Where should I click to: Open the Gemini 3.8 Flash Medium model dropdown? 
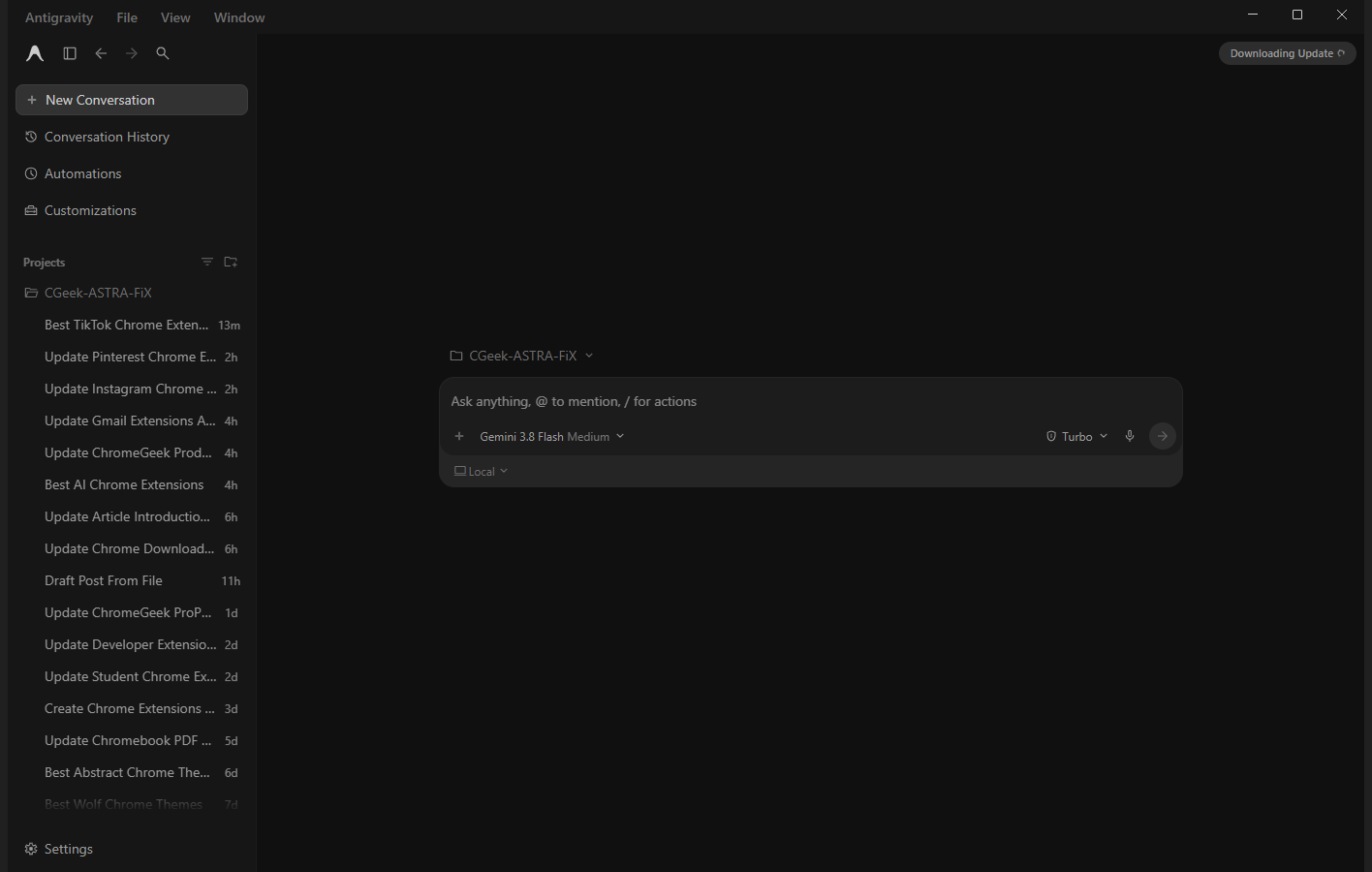tap(551, 437)
